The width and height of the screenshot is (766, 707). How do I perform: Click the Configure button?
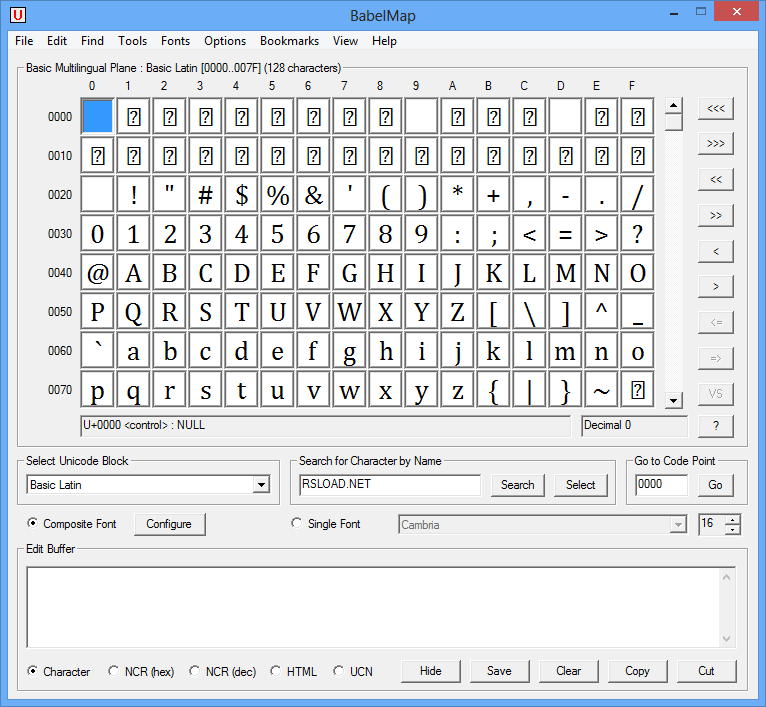(x=169, y=524)
